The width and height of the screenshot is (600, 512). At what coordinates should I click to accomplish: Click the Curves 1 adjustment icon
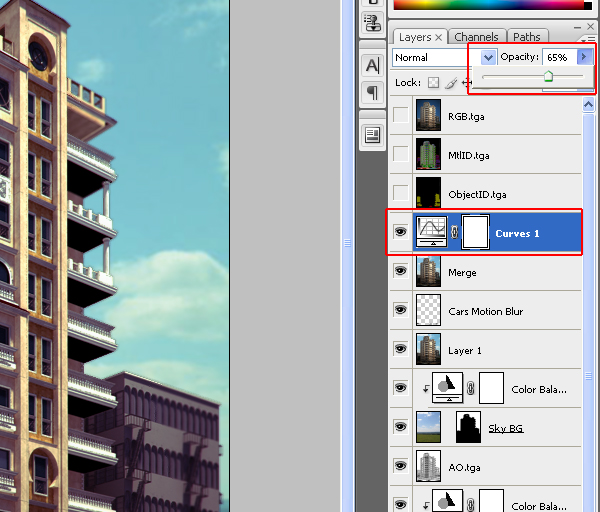coord(431,233)
